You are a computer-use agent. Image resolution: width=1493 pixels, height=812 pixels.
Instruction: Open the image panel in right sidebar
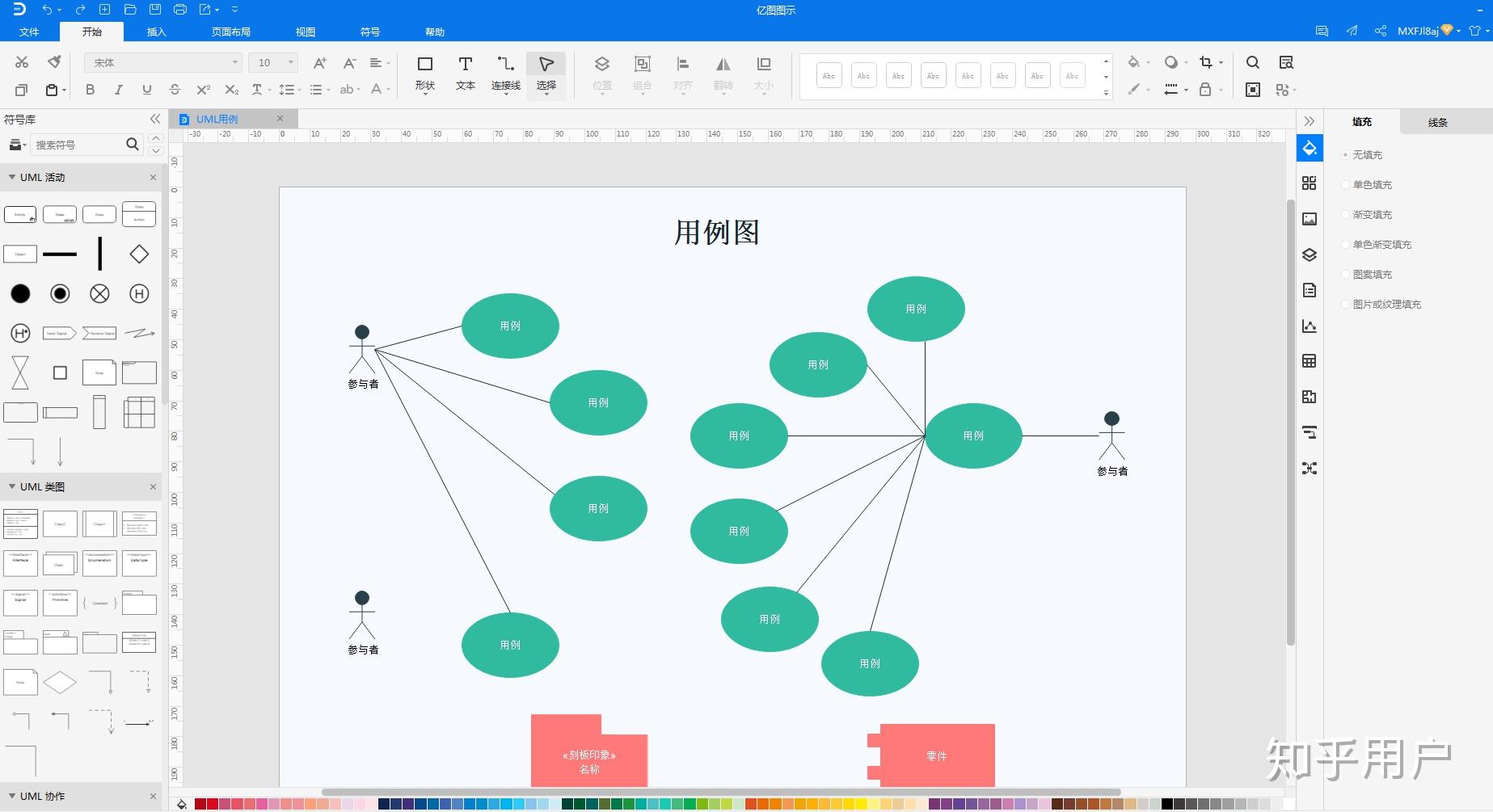(1310, 219)
